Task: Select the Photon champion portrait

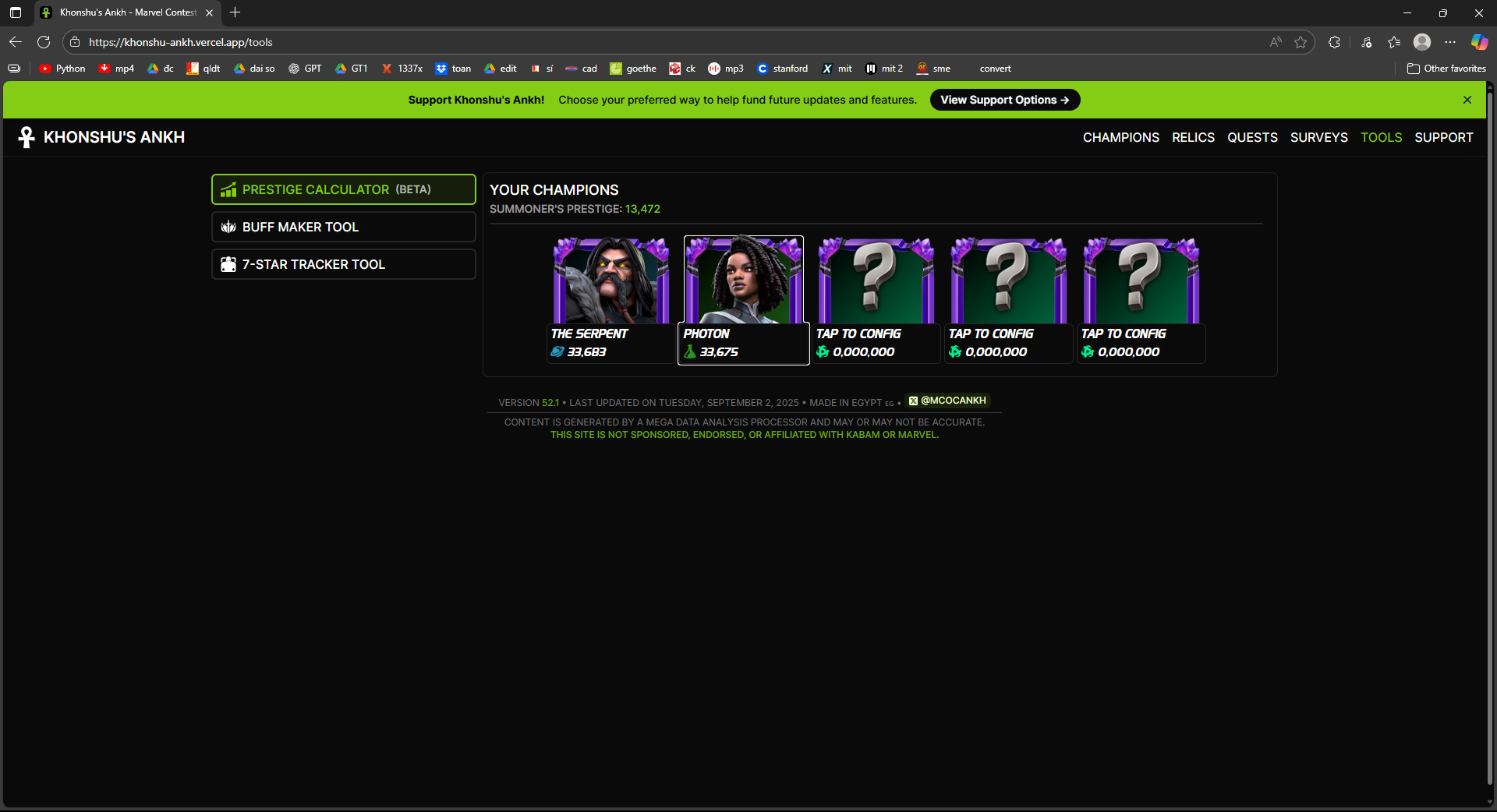Action: click(x=744, y=281)
